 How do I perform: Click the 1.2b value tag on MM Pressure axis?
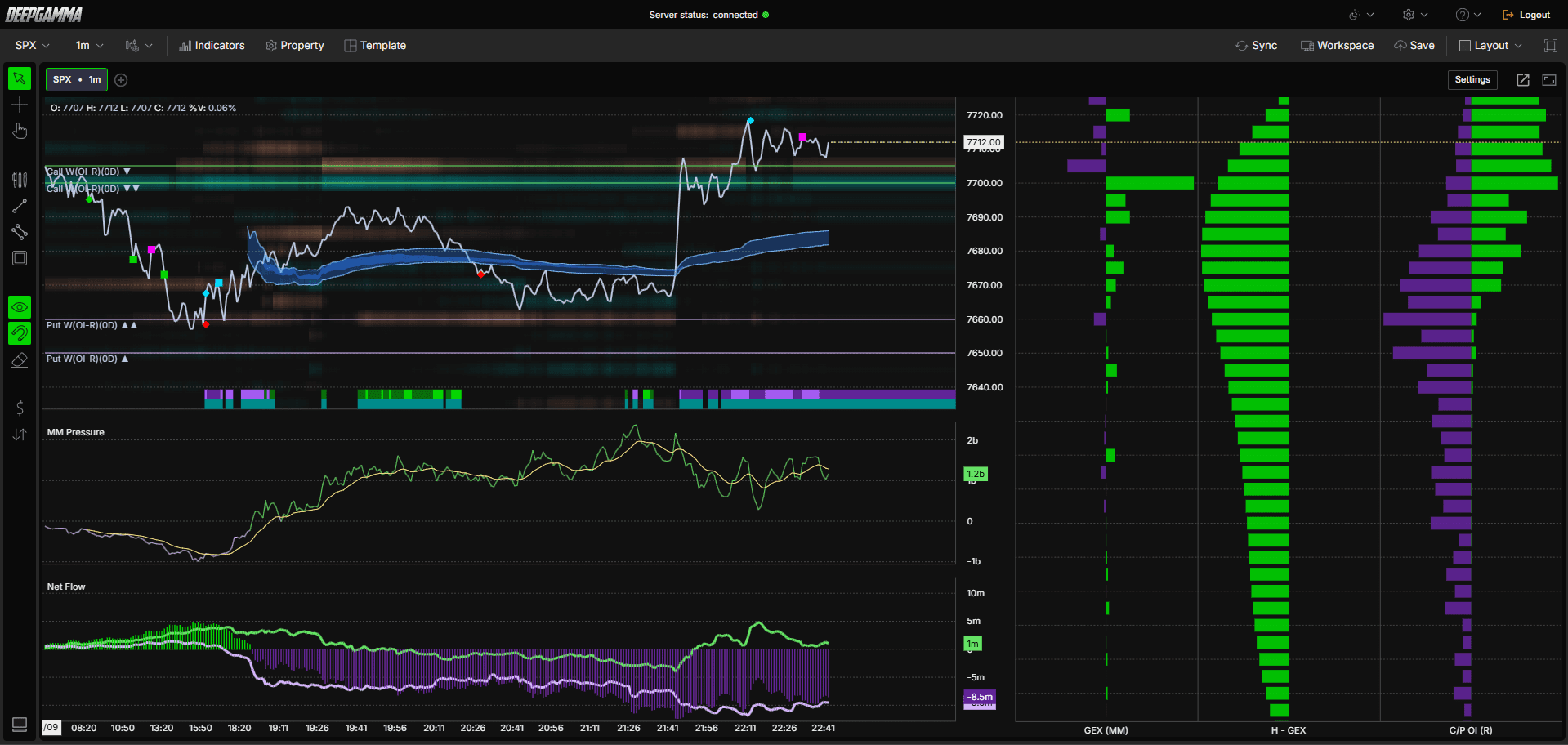point(976,474)
